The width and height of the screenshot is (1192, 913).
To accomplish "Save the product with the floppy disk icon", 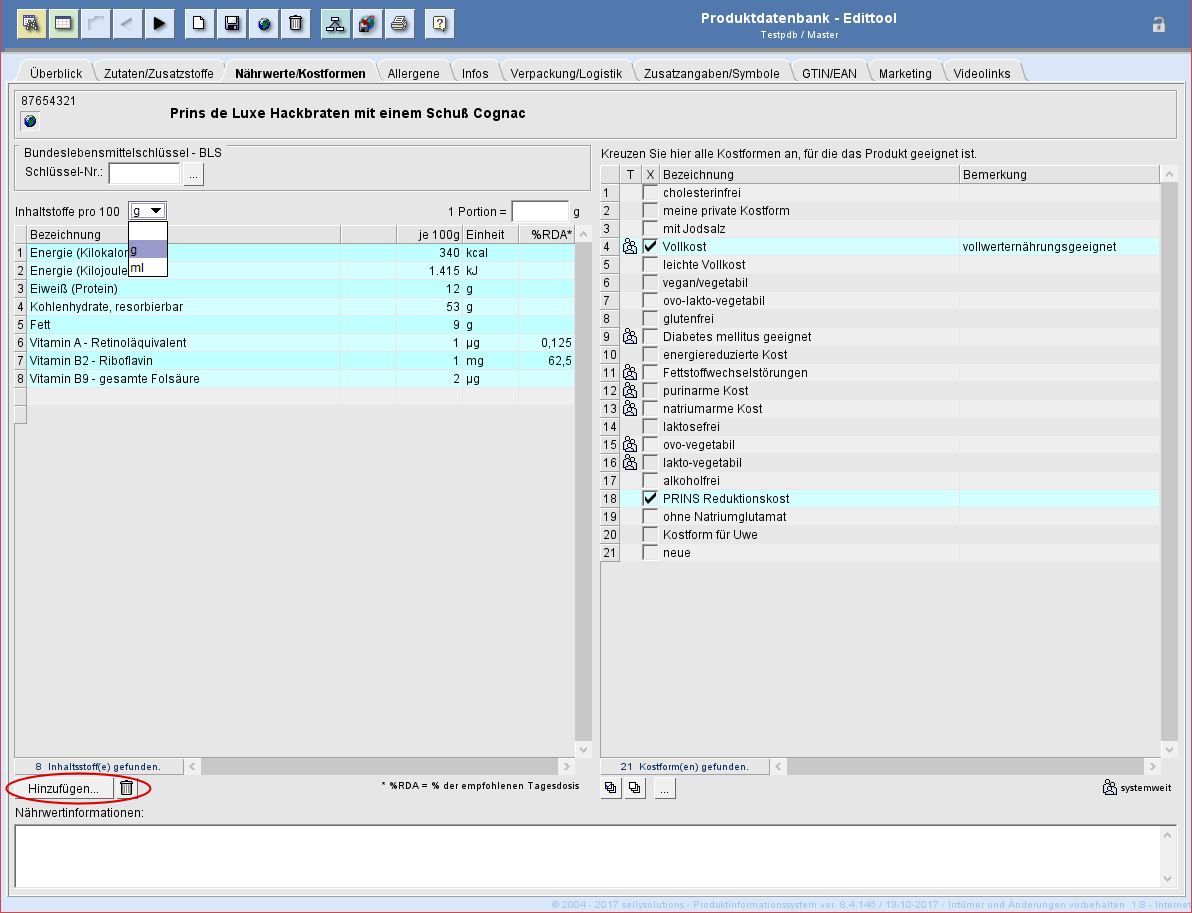I will (231, 23).
